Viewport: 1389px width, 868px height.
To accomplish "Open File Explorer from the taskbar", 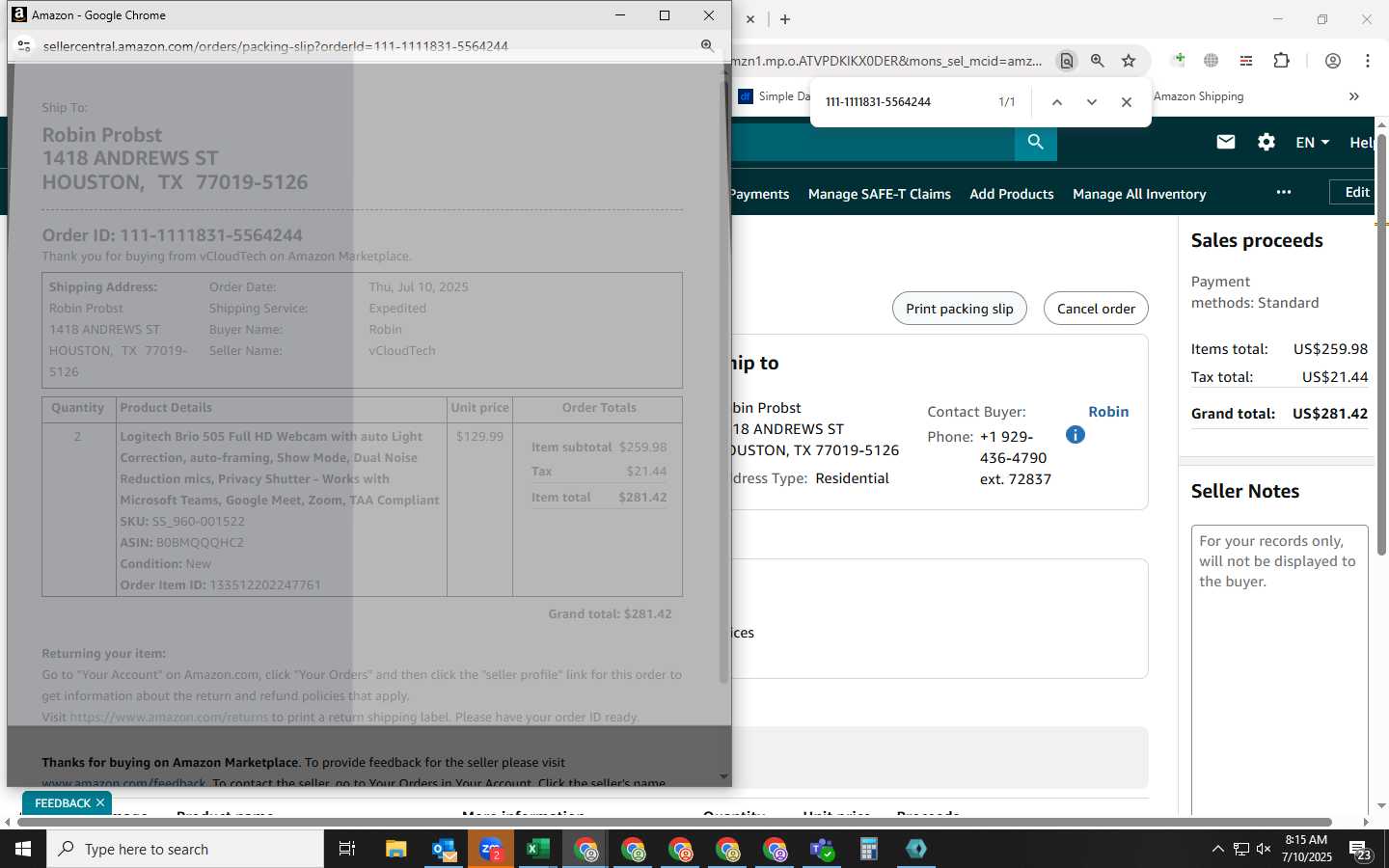I will point(396,849).
